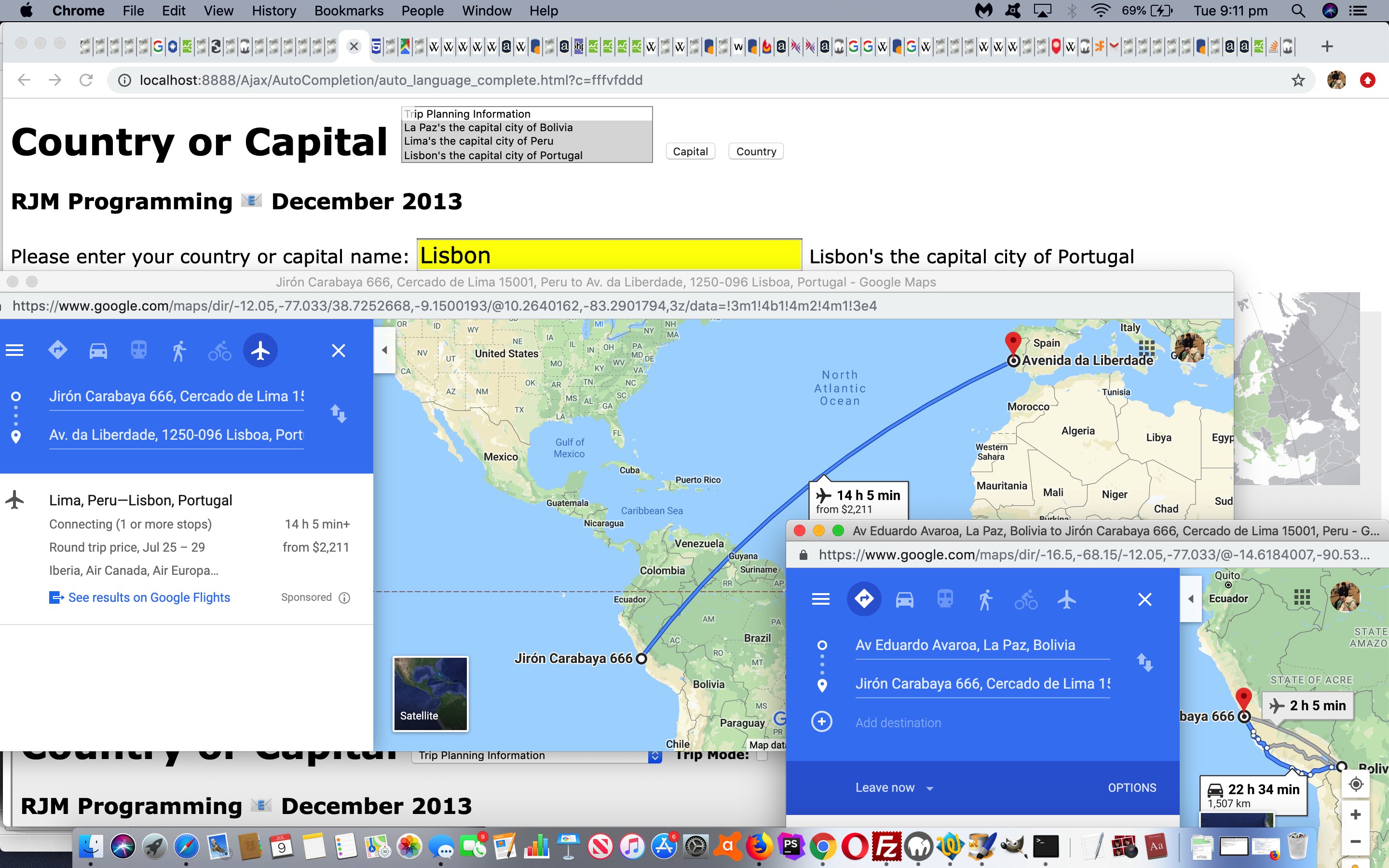The image size is (1389, 868).
Task: Select Flights mode in Lima-Lisbon Maps window
Action: click(260, 350)
